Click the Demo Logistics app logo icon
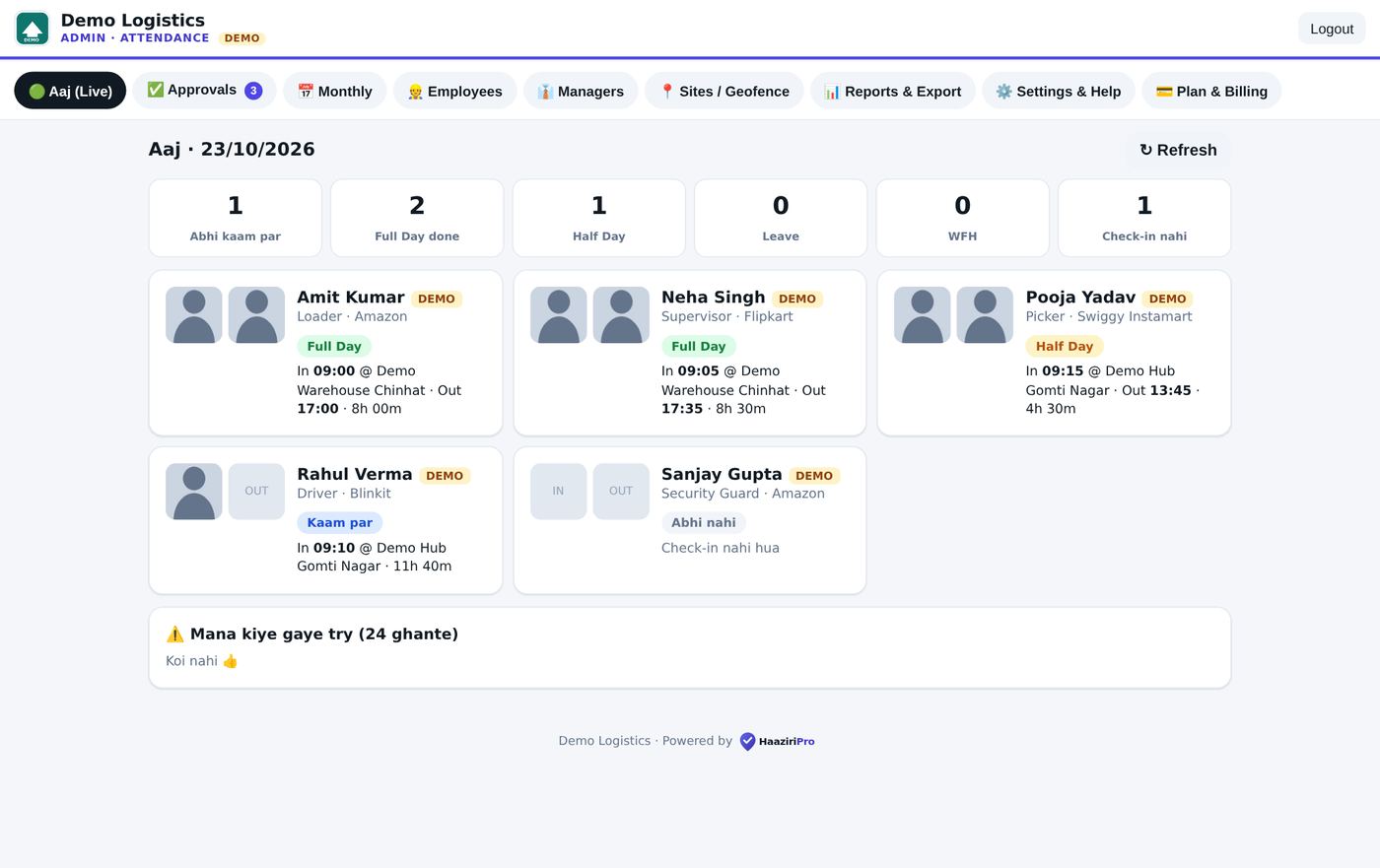 point(33,29)
